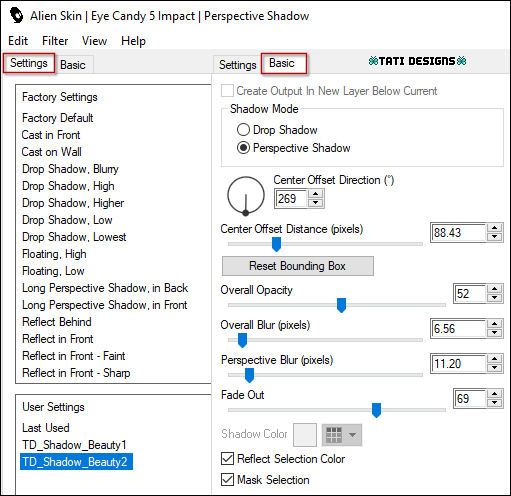Screen dimensions: 511x496
Task: Open the shadow color grid palette icon
Action: [x=334, y=435]
